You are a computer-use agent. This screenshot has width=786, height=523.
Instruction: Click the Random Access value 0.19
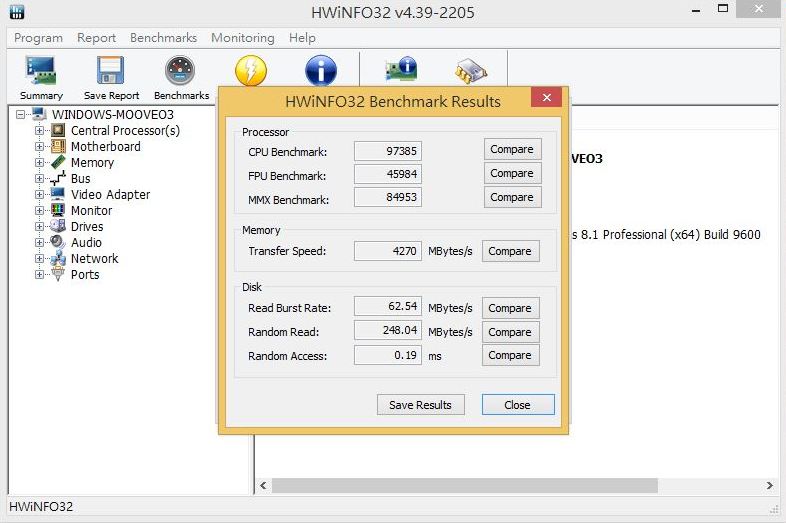coord(388,355)
